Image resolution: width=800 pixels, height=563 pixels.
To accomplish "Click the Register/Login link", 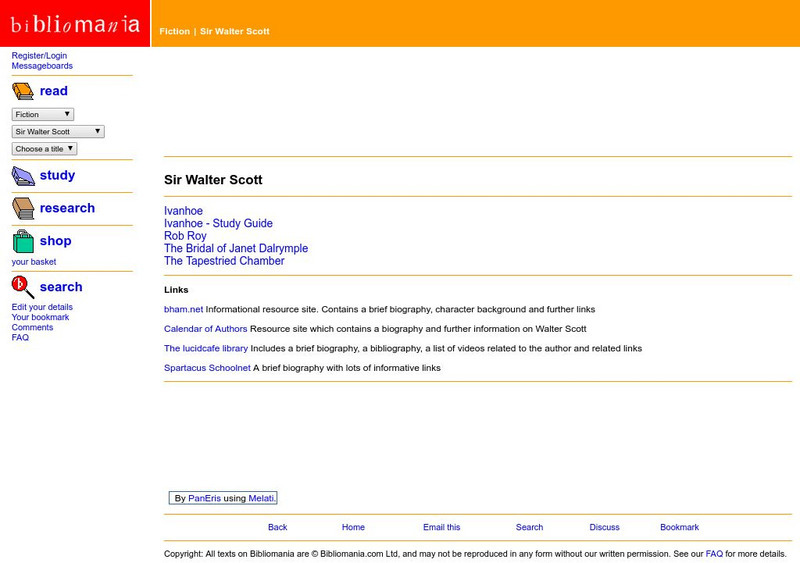I will [x=39, y=56].
